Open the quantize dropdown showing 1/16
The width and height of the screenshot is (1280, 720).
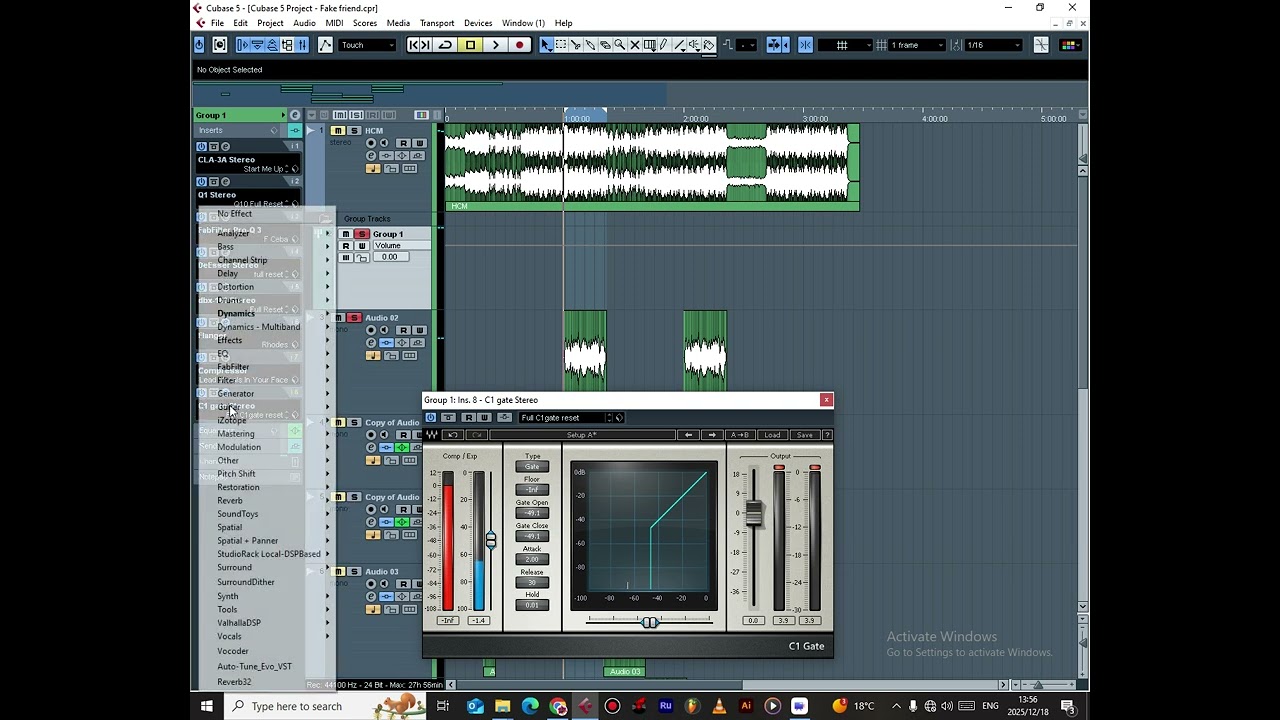coord(994,45)
